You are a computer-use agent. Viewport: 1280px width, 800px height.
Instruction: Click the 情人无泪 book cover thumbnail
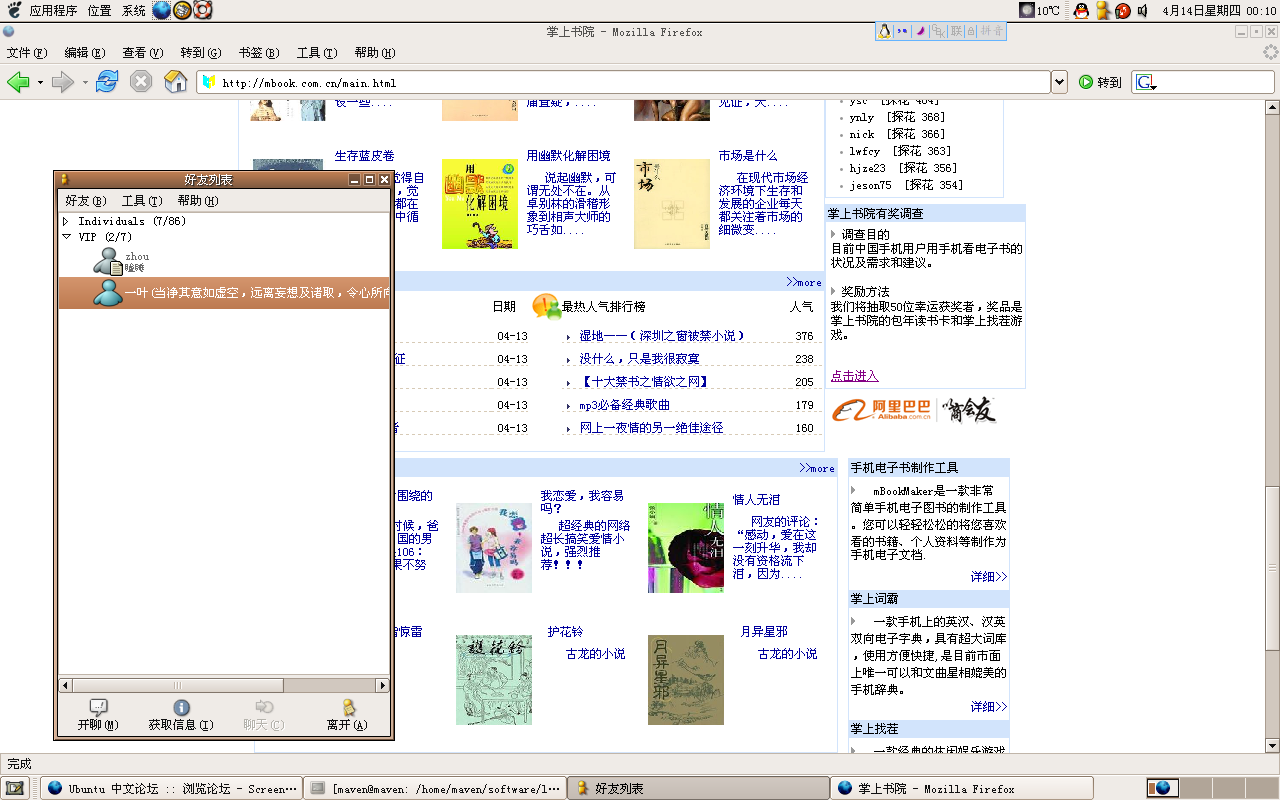click(x=685, y=547)
